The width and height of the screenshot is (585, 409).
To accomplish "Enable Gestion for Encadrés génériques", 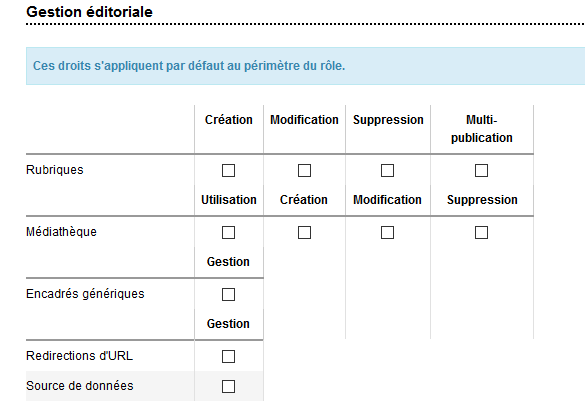I will (228, 294).
